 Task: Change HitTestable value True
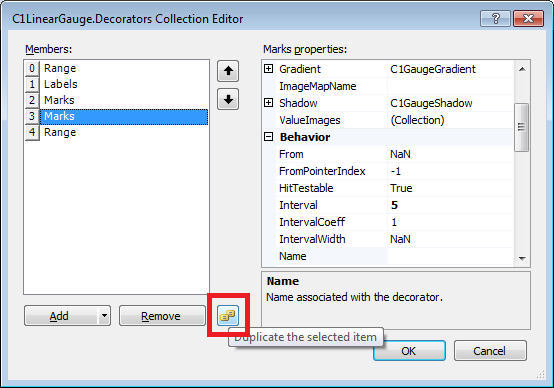pos(450,188)
